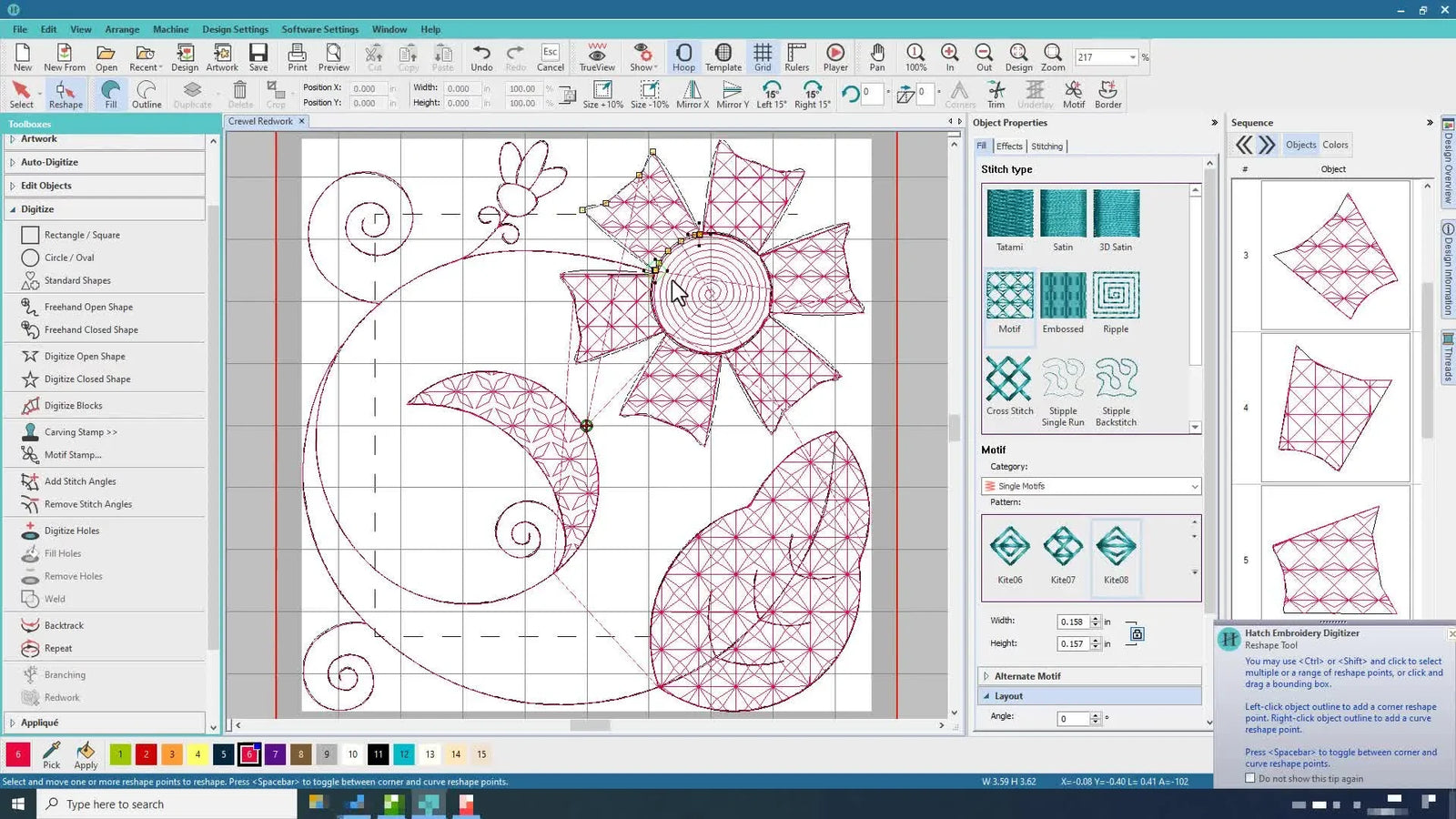The width and height of the screenshot is (1456, 819).
Task: Open the Arrange menu
Action: (x=122, y=28)
